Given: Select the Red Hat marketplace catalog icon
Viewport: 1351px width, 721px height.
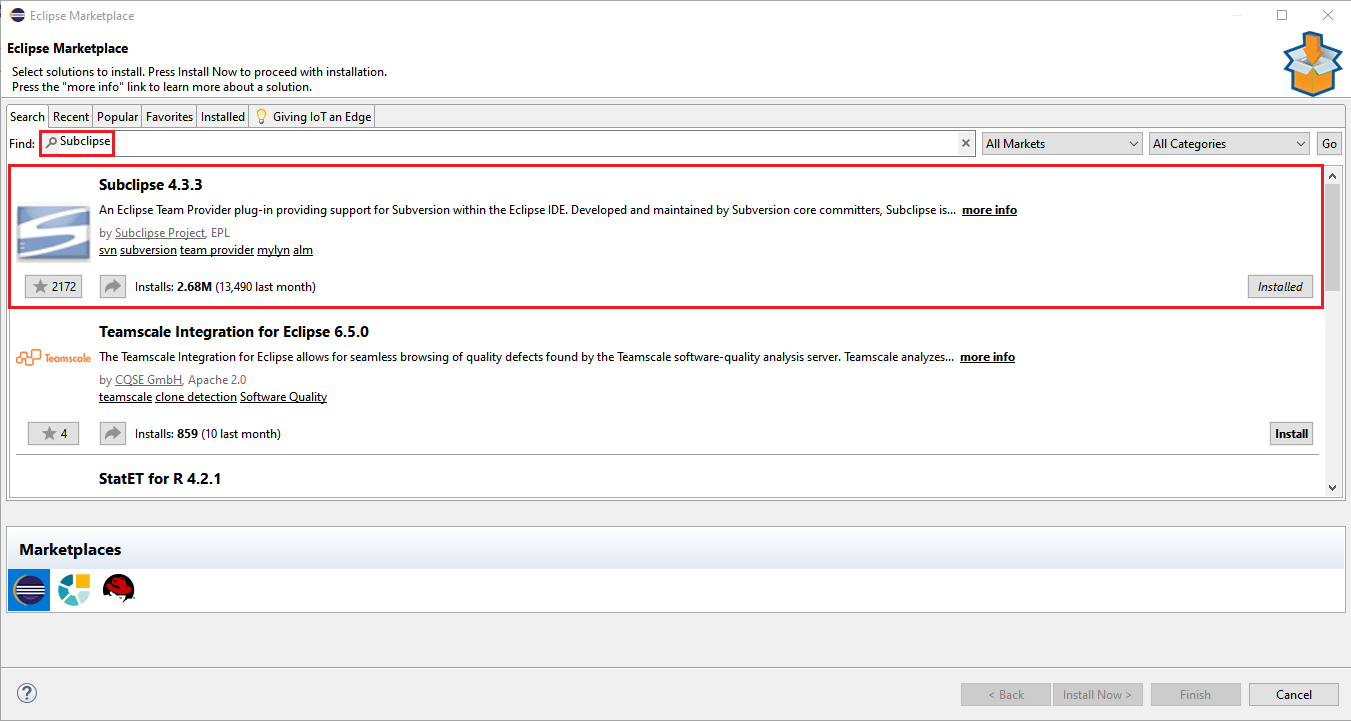Looking at the screenshot, I should tap(118, 589).
